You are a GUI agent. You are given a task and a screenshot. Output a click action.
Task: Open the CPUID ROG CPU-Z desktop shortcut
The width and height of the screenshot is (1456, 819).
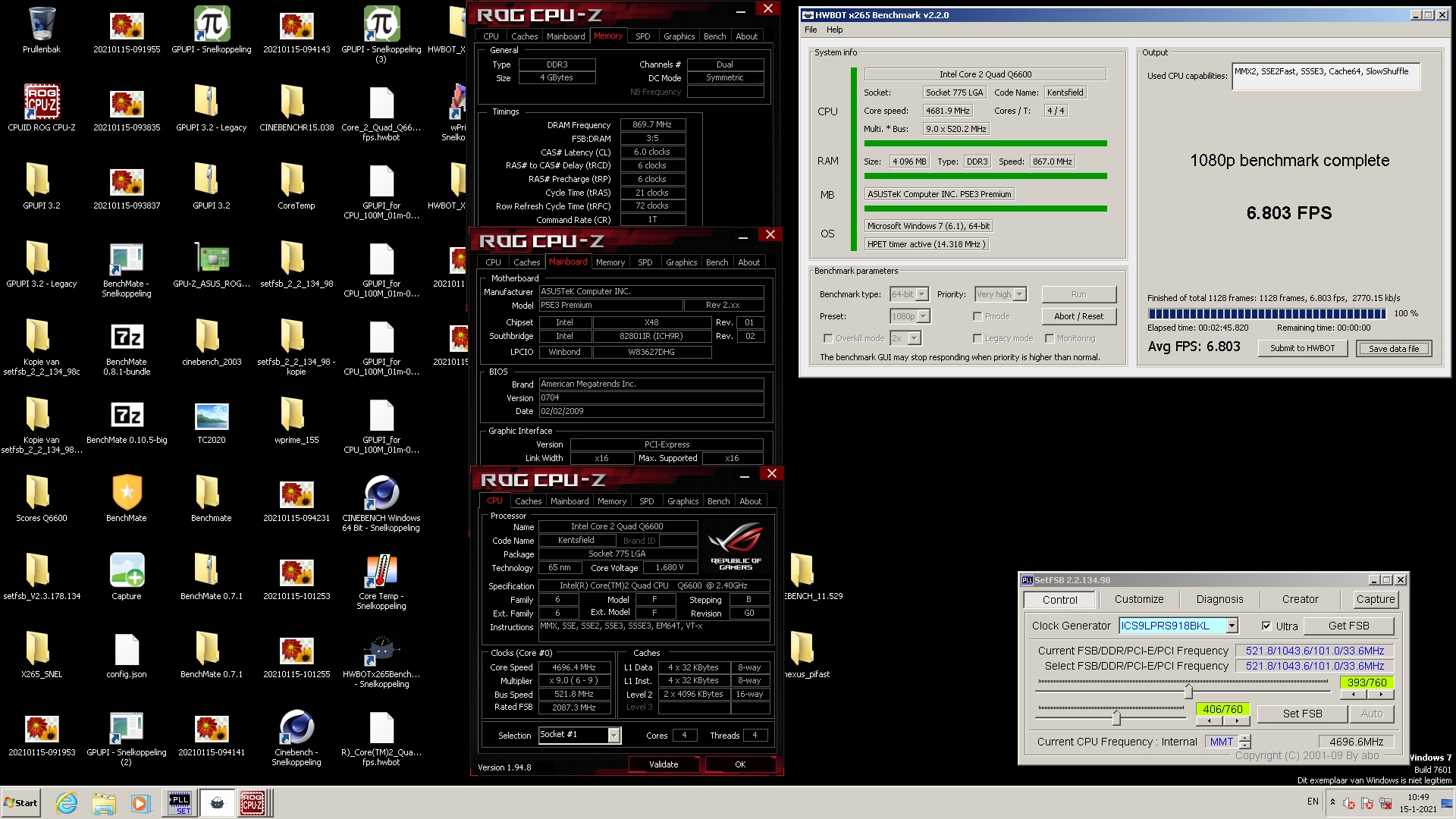[42, 108]
